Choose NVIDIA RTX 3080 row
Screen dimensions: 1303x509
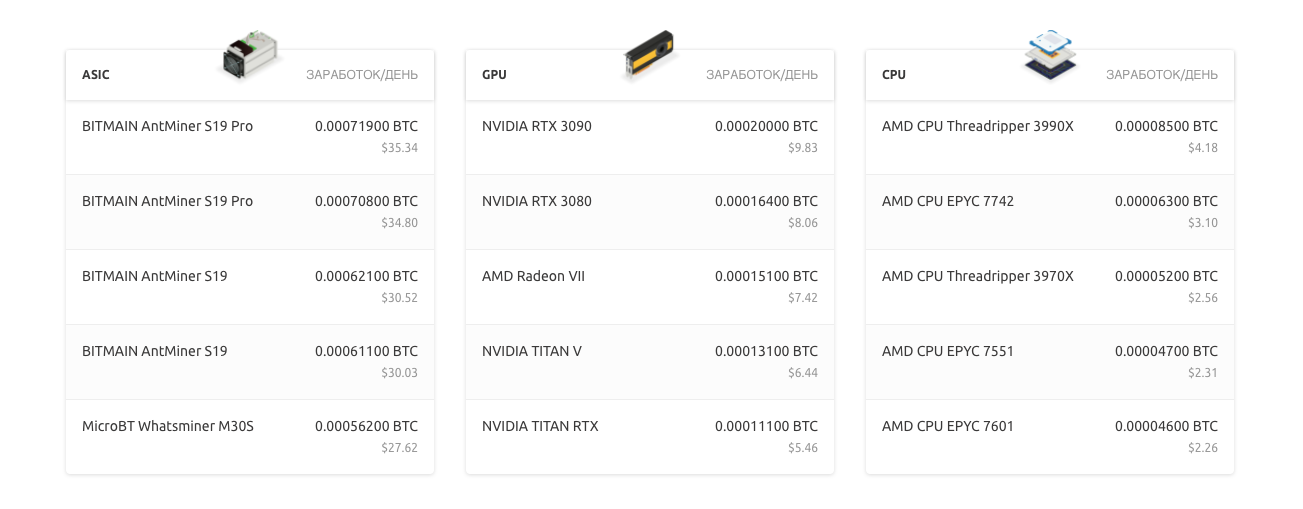[537, 202]
